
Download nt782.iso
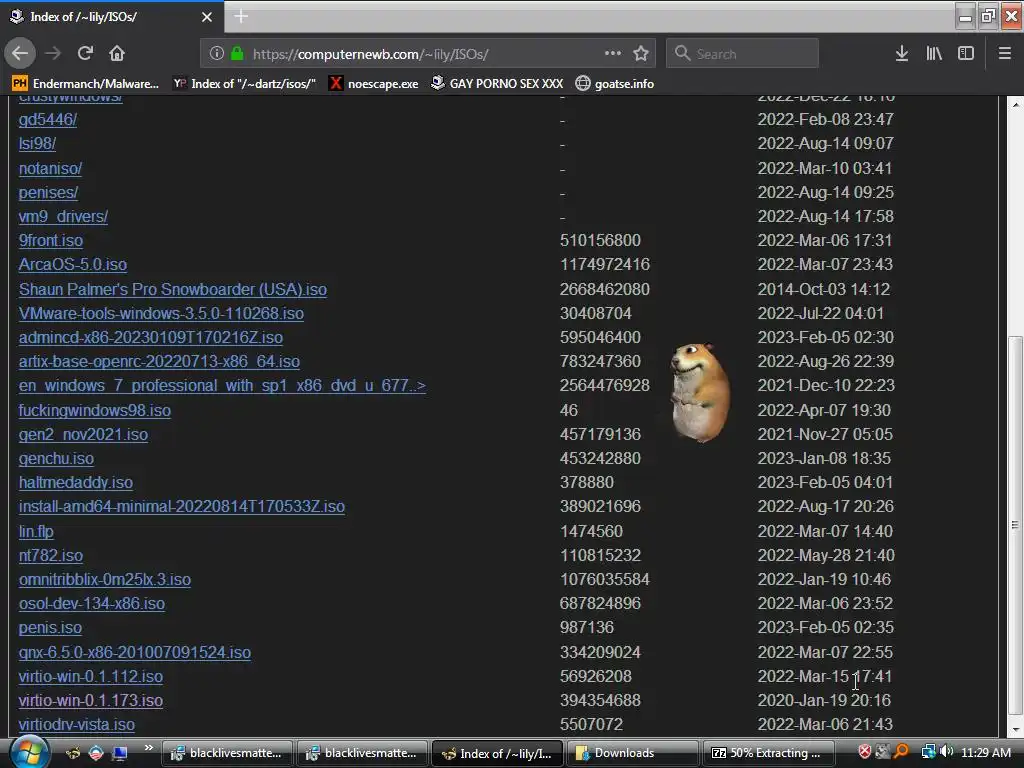[x=51, y=556]
